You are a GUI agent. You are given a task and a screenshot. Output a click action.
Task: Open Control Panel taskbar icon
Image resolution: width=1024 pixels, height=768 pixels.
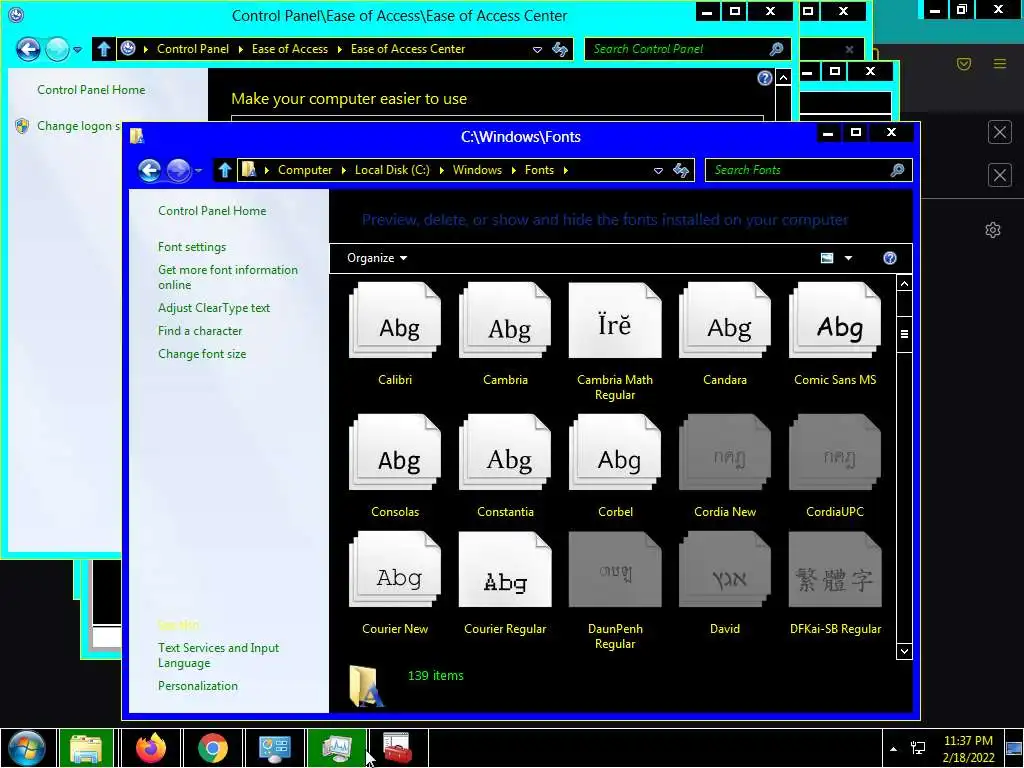click(274, 748)
